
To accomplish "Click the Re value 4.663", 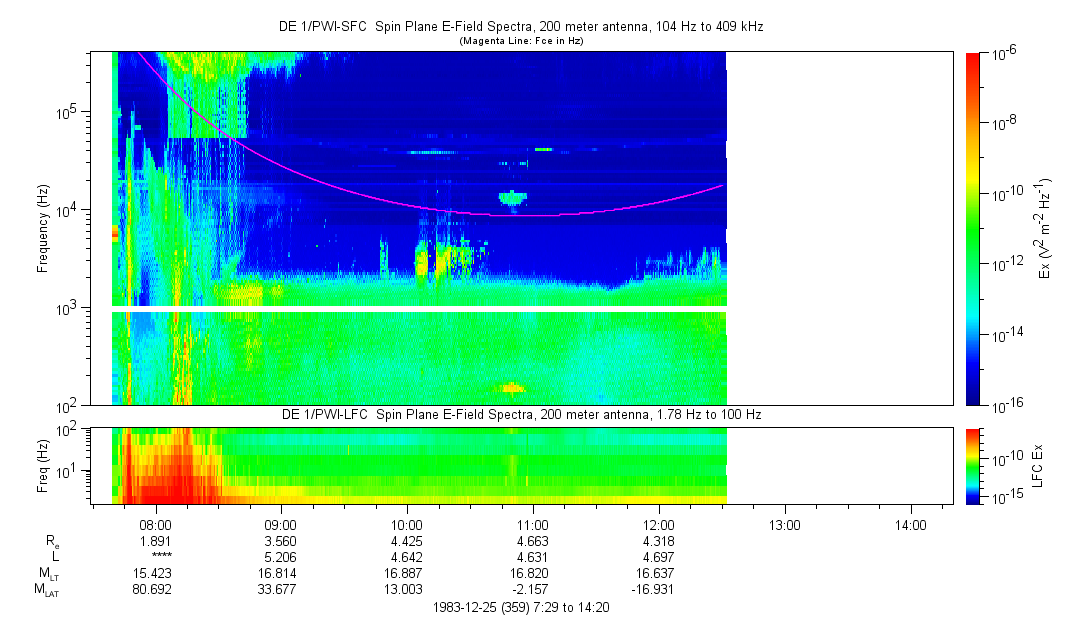I will [532, 540].
